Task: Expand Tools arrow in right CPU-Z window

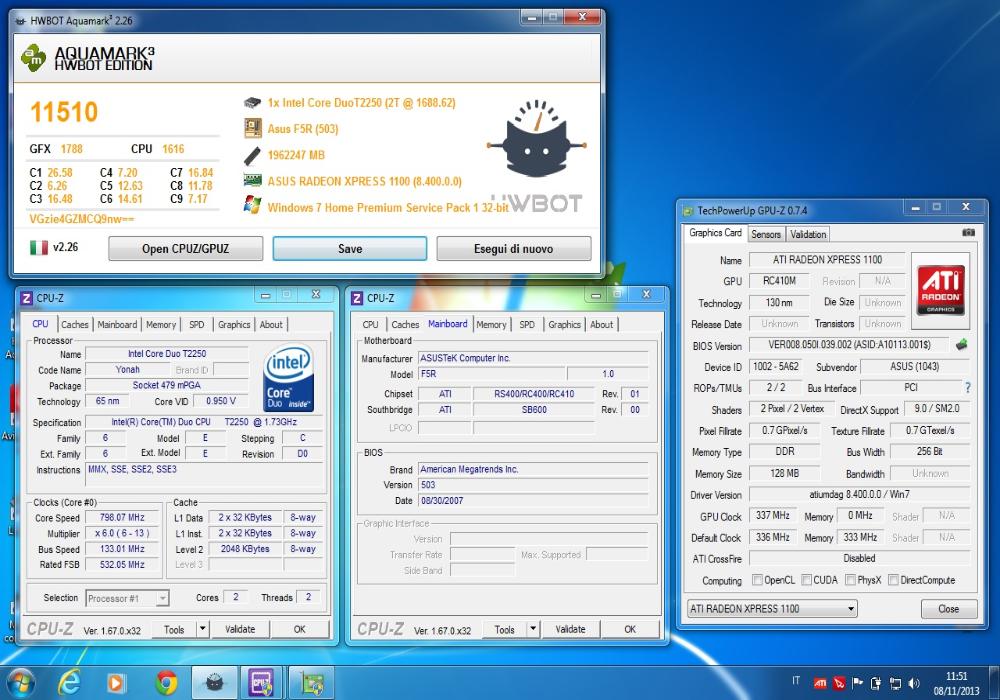Action: click(x=533, y=629)
